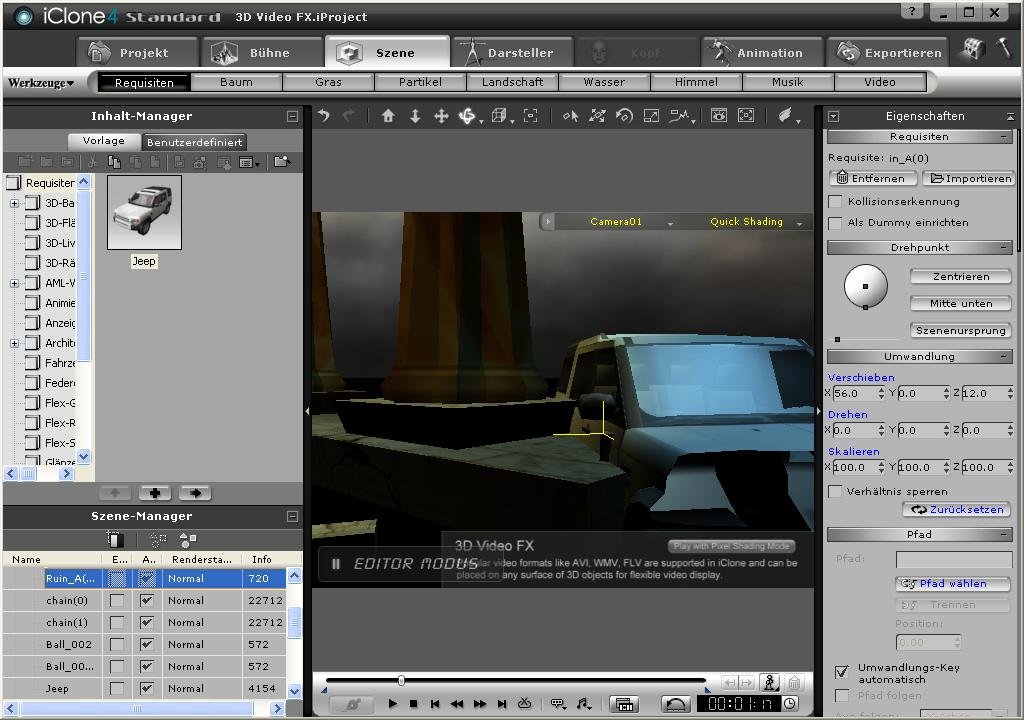This screenshot has width=1024, height=720.
Task: Open view mode icon in content toolbar
Action: [249, 162]
